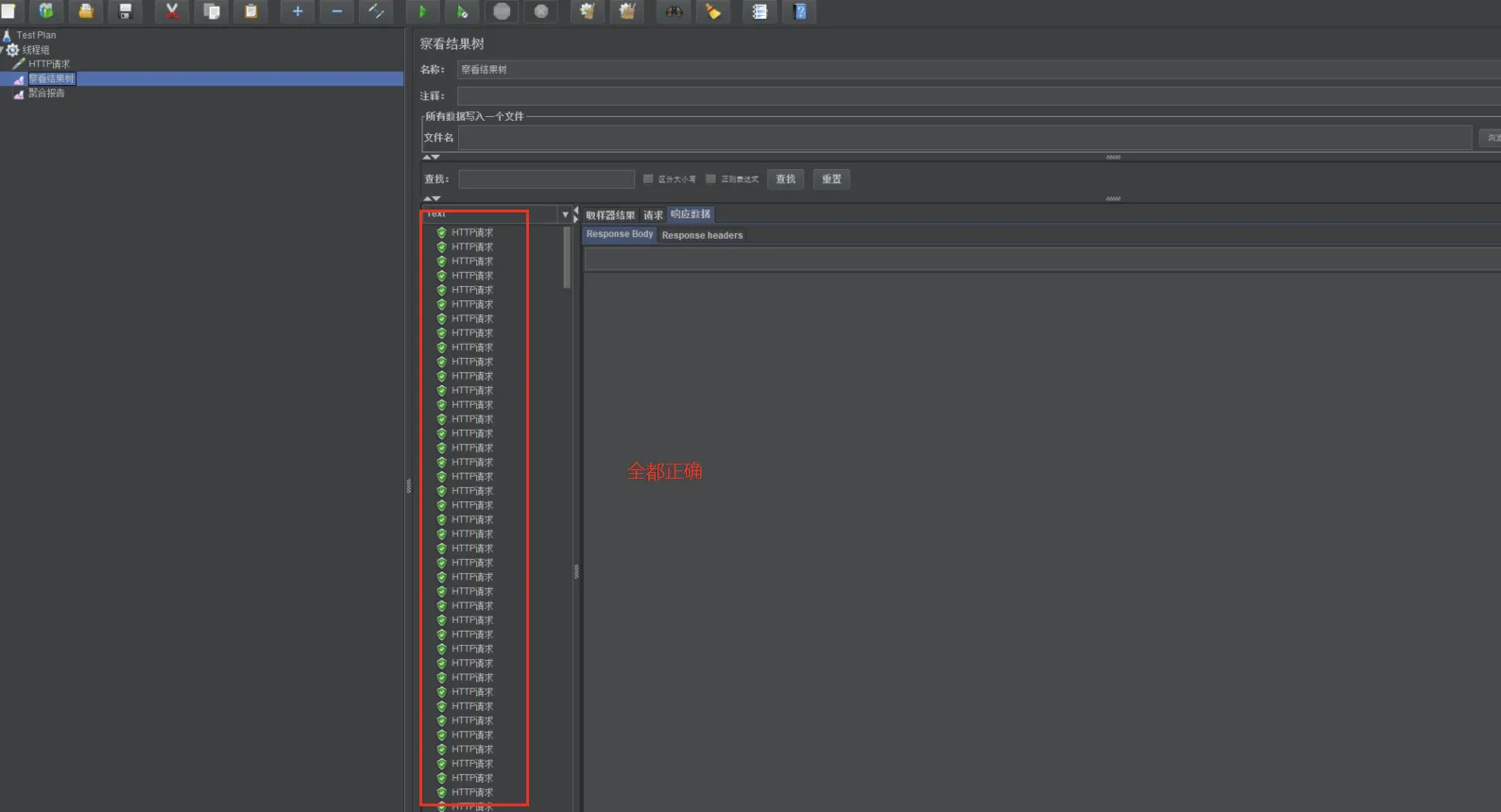
Task: Collapse file panel with arrows above 查找
Action: coord(432,157)
